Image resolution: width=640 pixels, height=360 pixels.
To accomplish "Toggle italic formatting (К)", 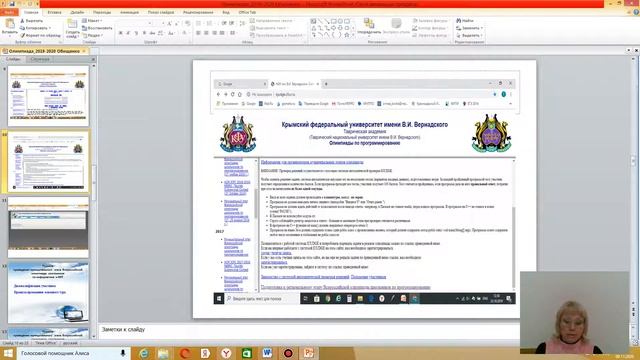I will click(128, 33).
